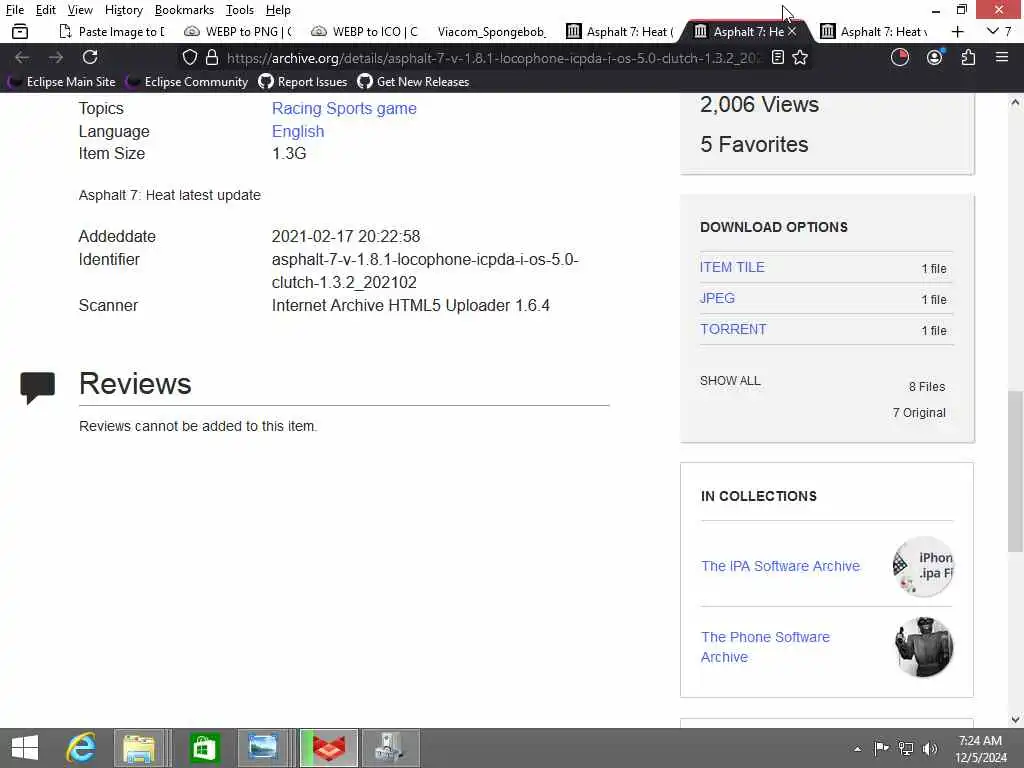Download the ITEM TILE file
The height and width of the screenshot is (768, 1024).
pos(732,267)
